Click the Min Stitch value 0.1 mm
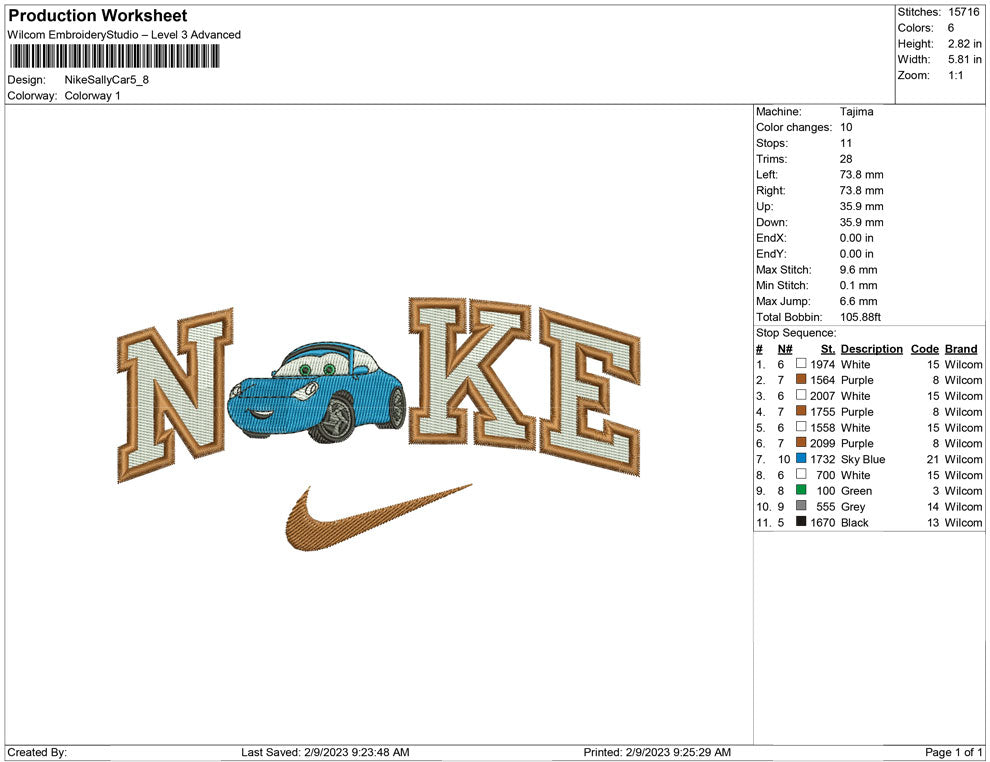990x762 pixels. click(x=858, y=285)
